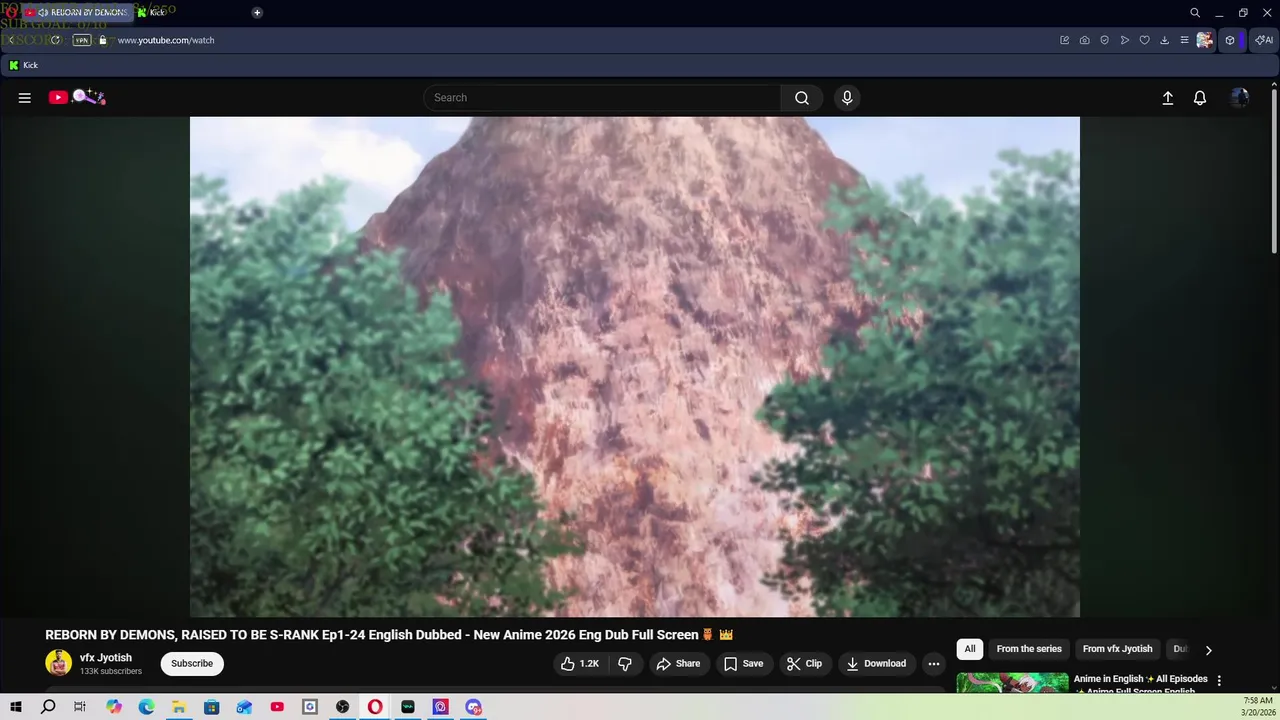
Task: Open a new browser tab
Action: [x=257, y=13]
